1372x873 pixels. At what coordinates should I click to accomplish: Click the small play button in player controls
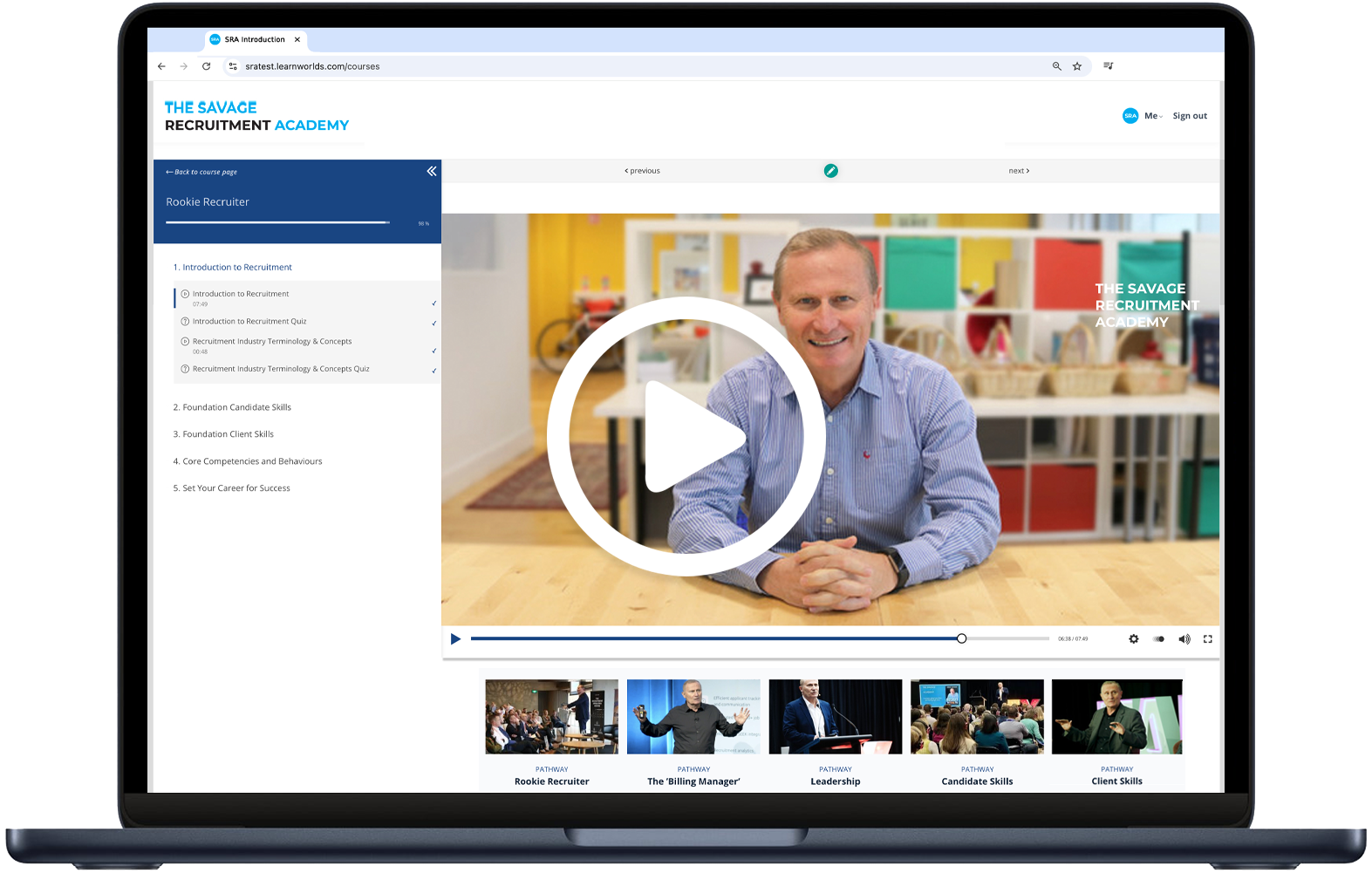455,639
